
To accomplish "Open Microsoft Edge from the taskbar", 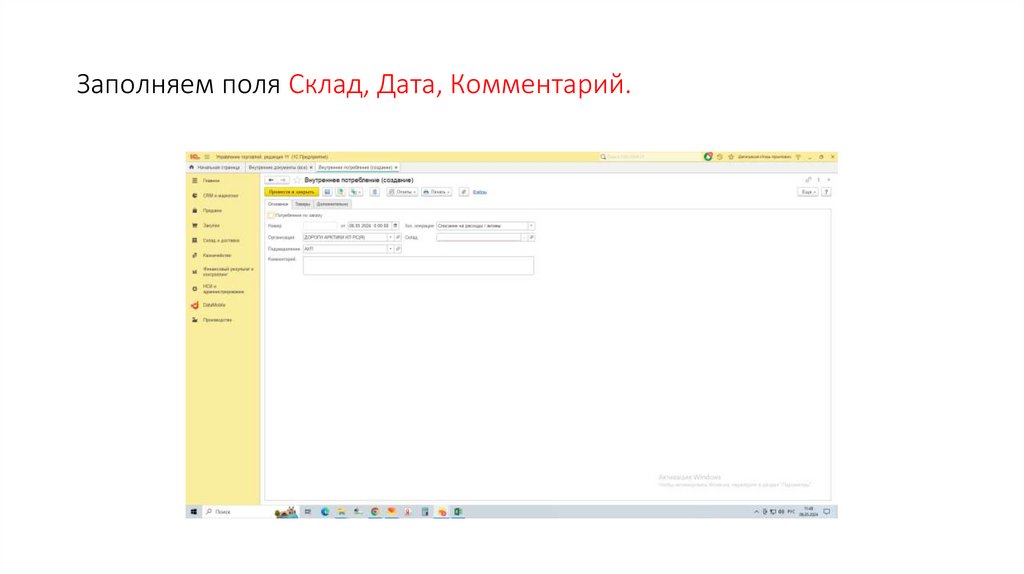I will 325,512.
